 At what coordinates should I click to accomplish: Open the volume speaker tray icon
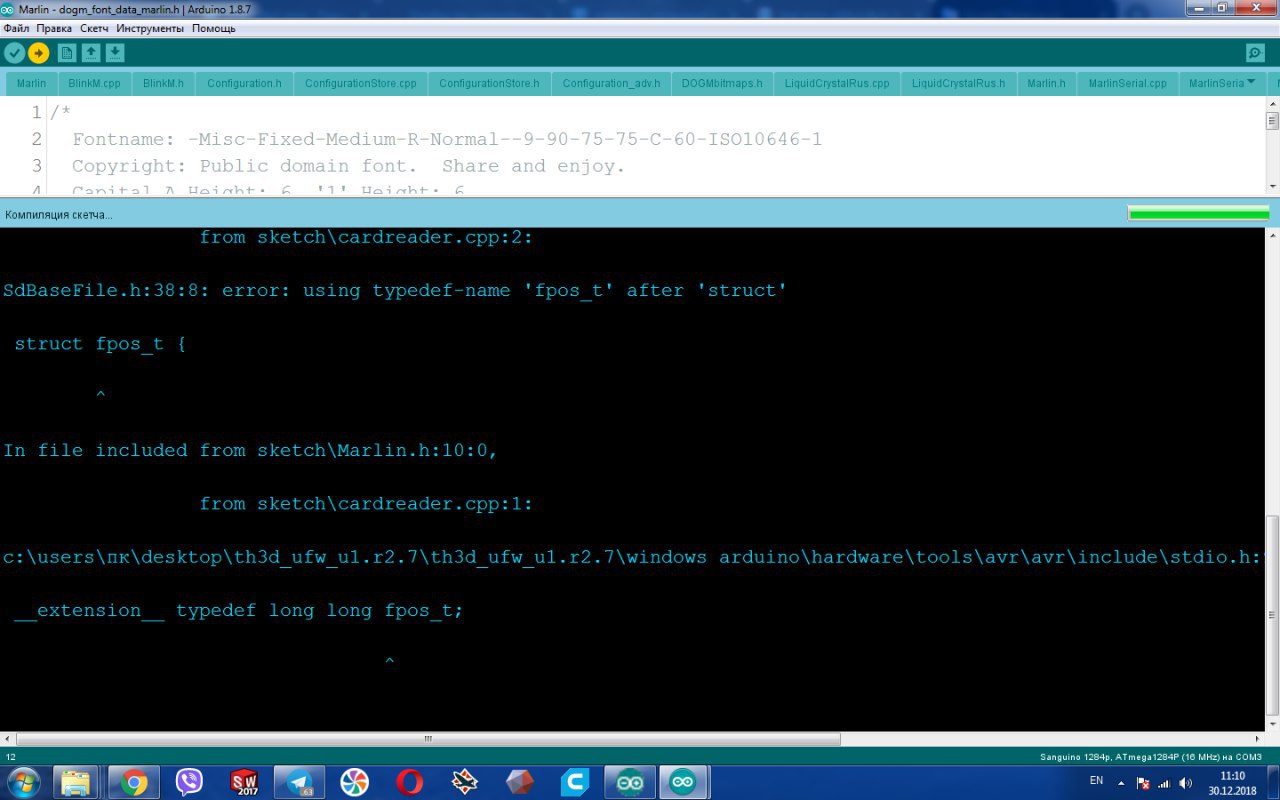(x=1186, y=783)
